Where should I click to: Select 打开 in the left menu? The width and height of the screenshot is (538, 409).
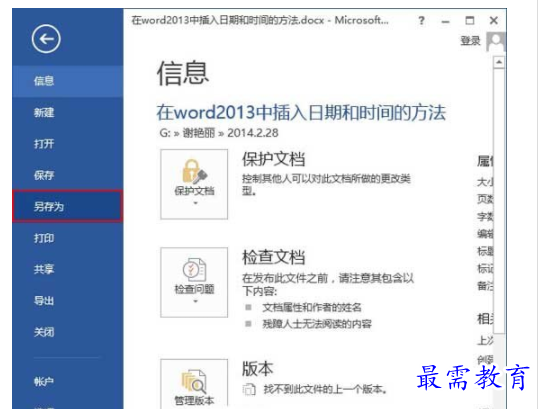point(68,144)
